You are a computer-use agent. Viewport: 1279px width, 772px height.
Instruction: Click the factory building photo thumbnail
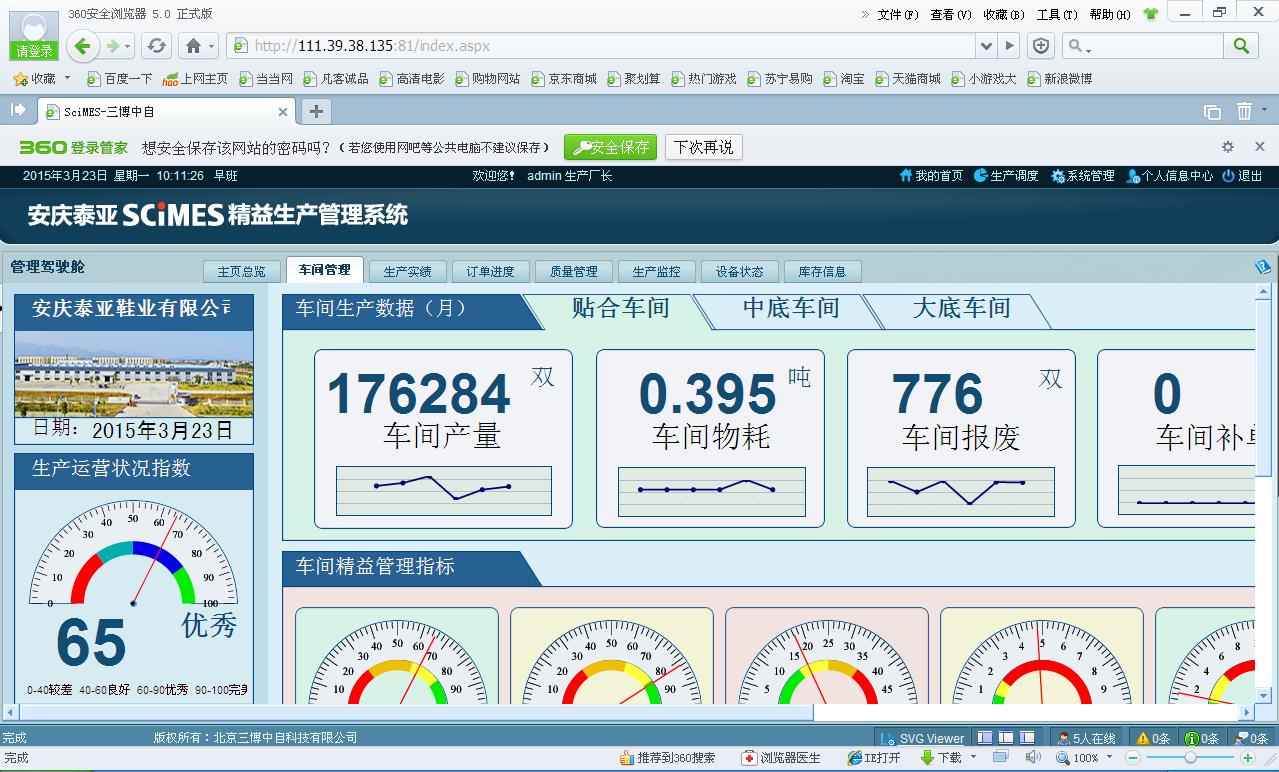coord(134,374)
